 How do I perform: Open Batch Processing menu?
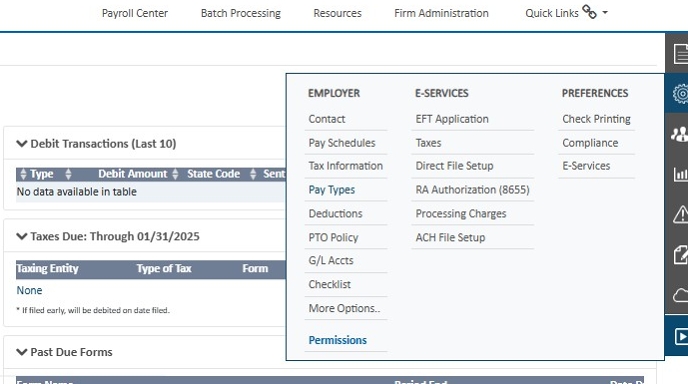coord(241,13)
